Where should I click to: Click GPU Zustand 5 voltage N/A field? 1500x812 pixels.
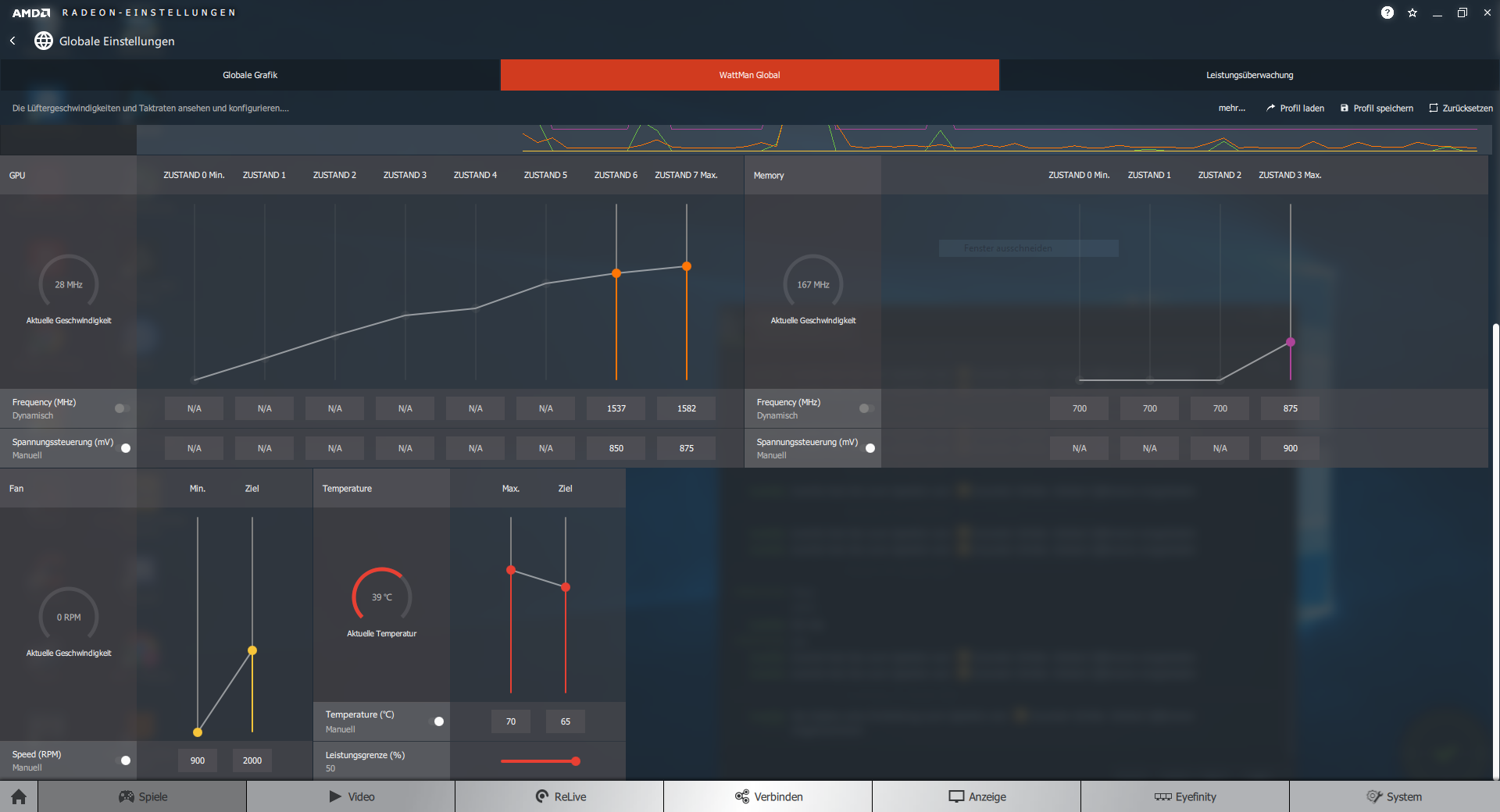[546, 448]
